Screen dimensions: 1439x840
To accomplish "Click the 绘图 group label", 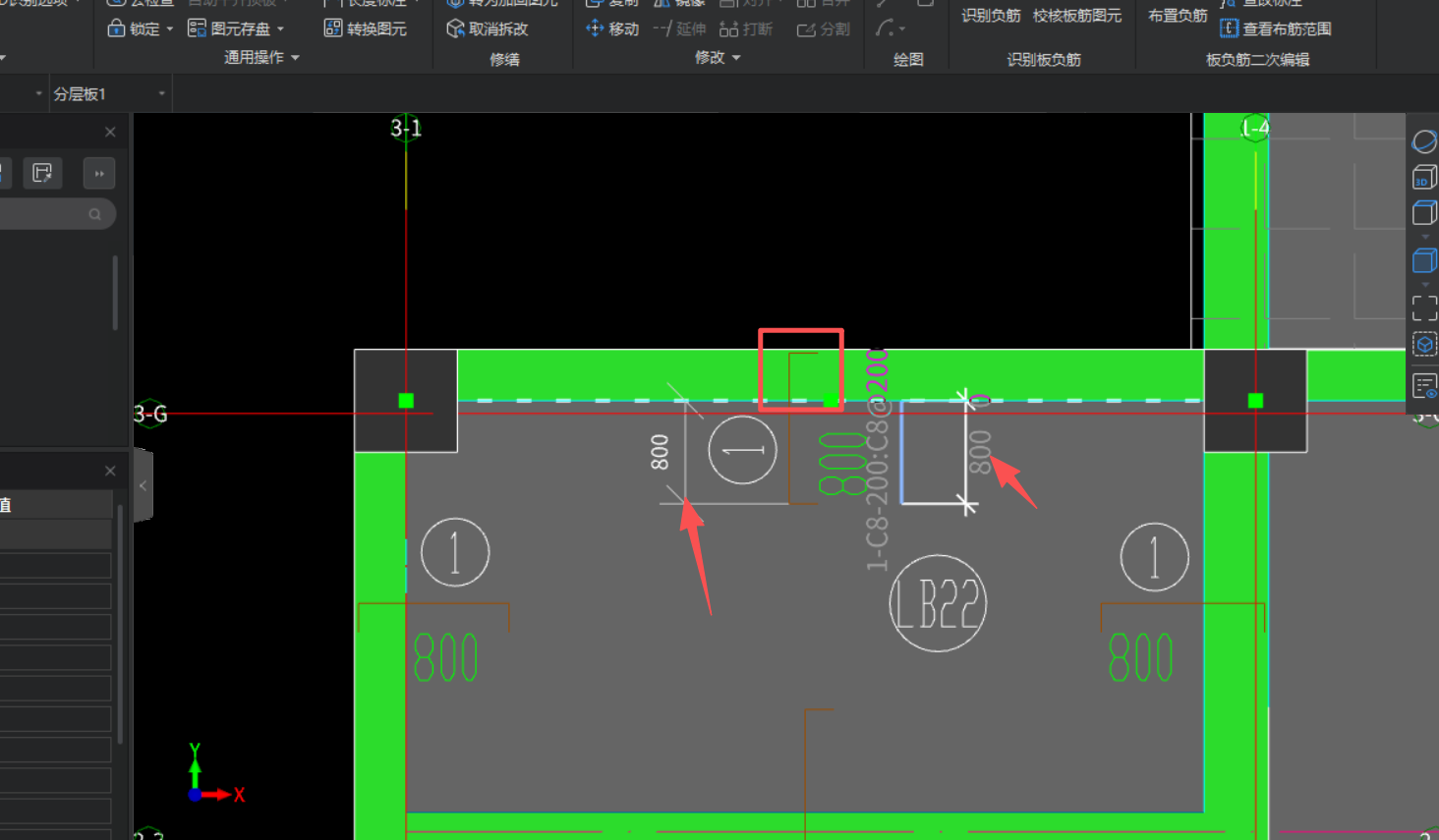I will (x=908, y=60).
